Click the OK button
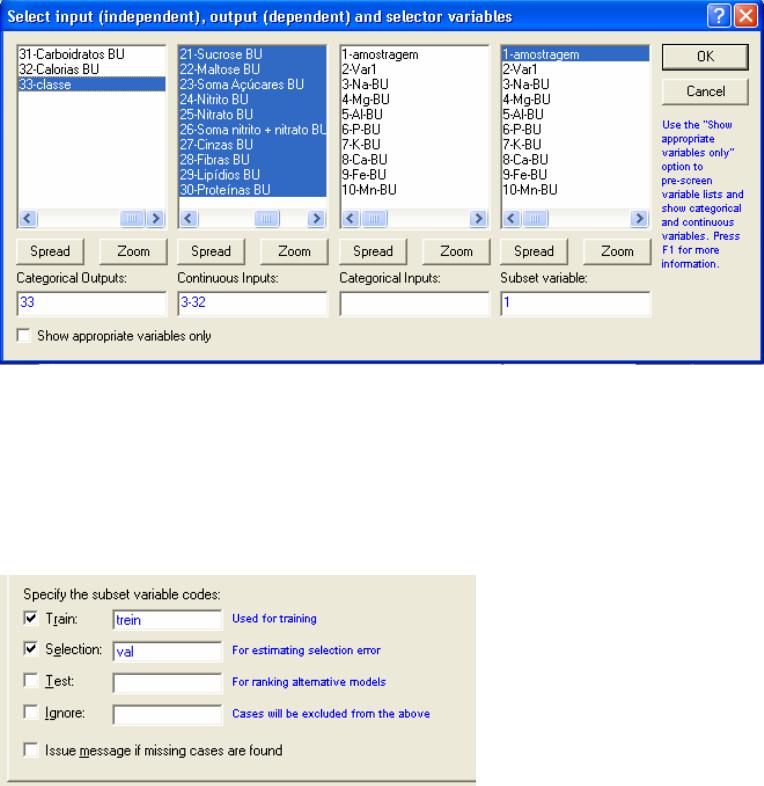 point(705,57)
